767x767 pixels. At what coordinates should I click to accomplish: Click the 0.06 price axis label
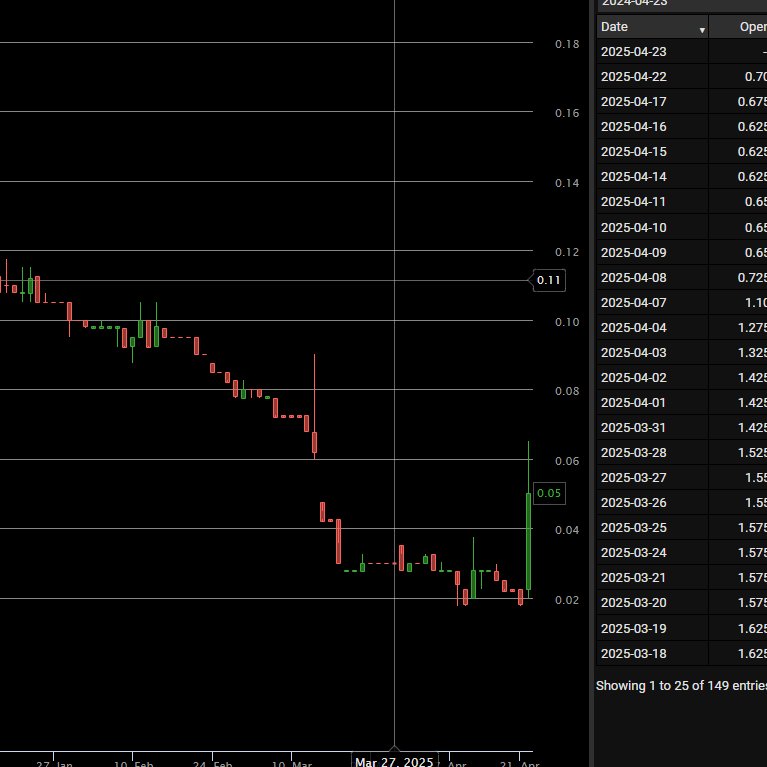[567, 461]
